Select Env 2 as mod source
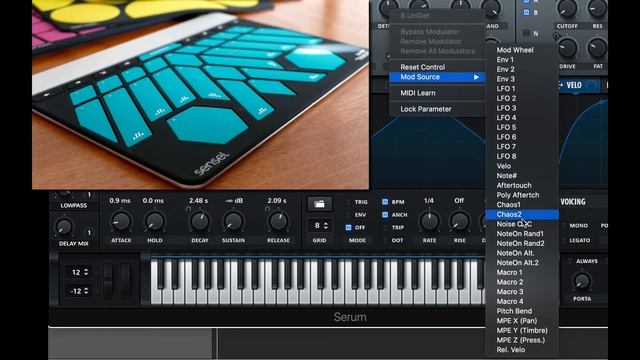Image resolution: width=640 pixels, height=360 pixels. click(x=522, y=69)
